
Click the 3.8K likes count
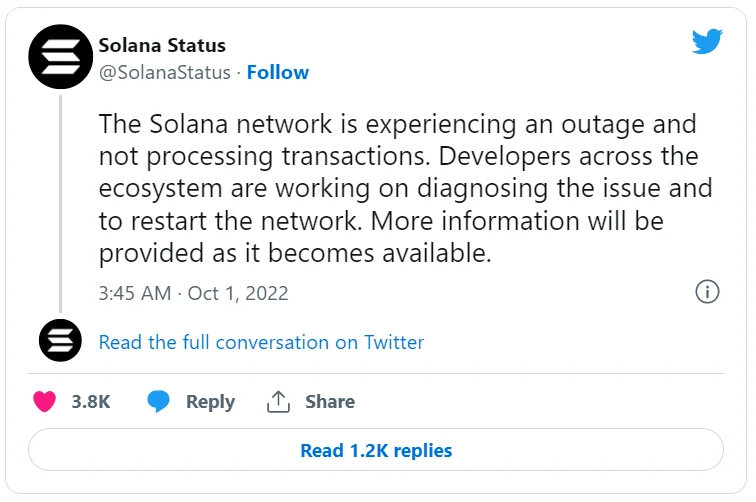tap(91, 402)
